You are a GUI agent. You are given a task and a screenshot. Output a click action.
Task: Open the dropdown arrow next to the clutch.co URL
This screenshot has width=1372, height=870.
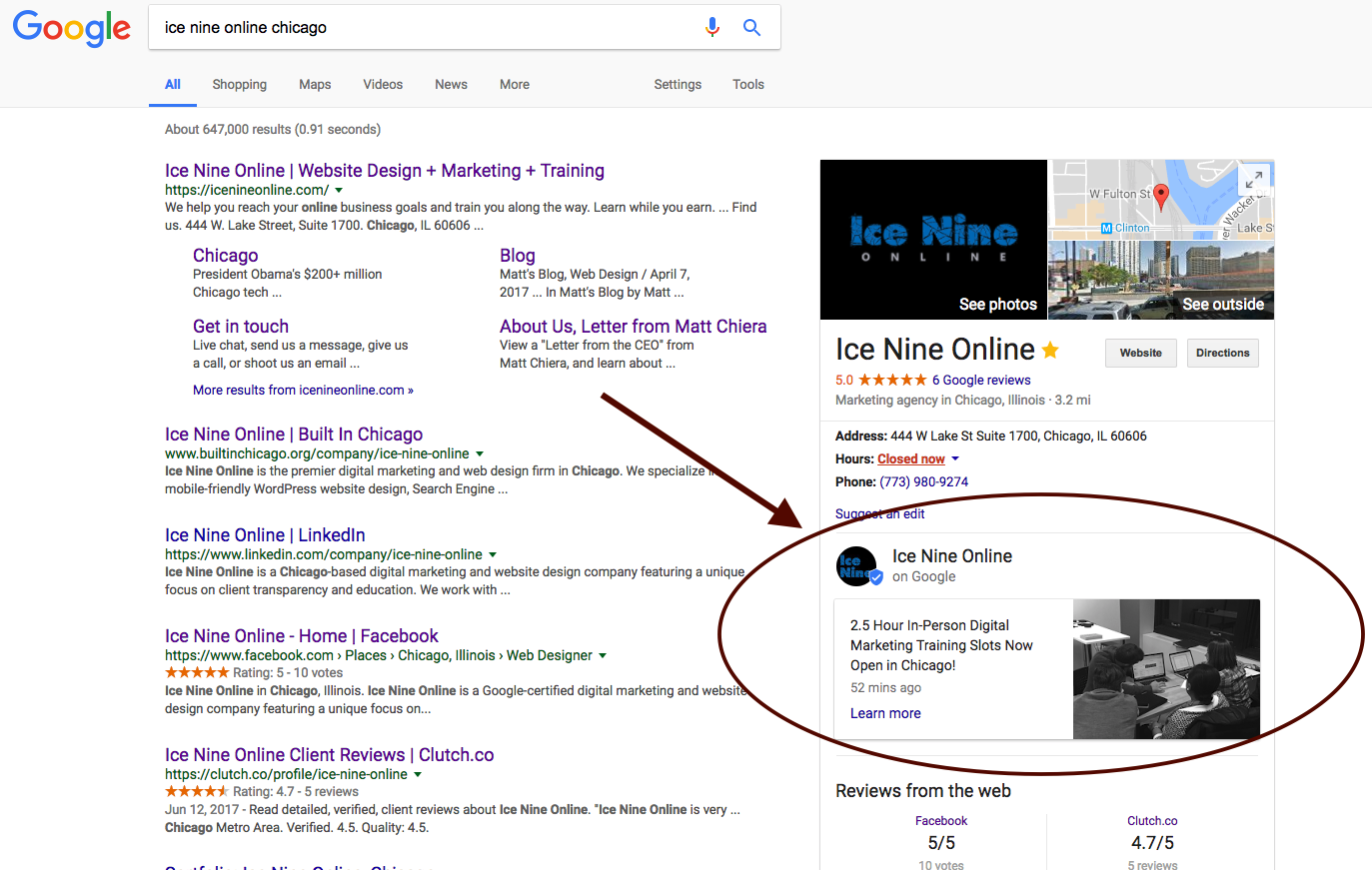[x=418, y=774]
